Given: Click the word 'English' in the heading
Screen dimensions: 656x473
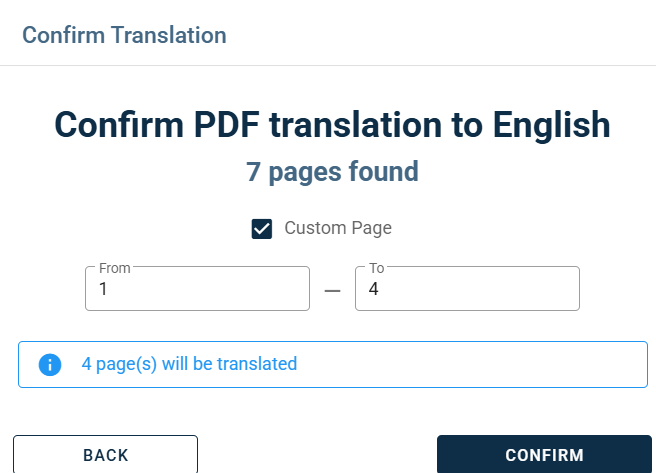Looking at the screenshot, I should tap(550, 125).
